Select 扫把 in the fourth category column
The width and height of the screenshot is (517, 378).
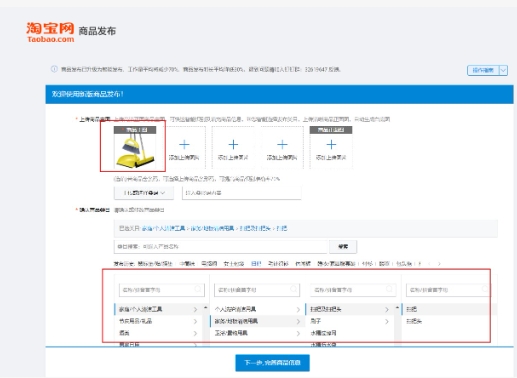click(x=449, y=309)
